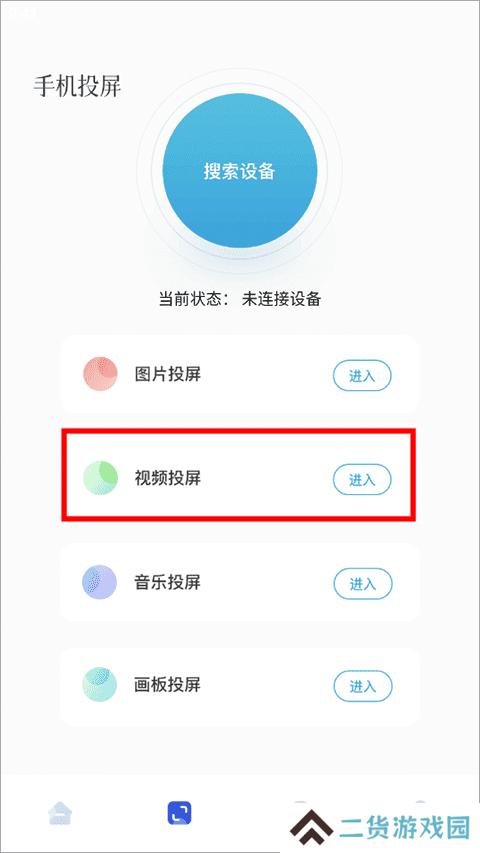The width and height of the screenshot is (480, 853).
Task: Click the 二货游戏园 chevron logo icon
Action: (311, 827)
